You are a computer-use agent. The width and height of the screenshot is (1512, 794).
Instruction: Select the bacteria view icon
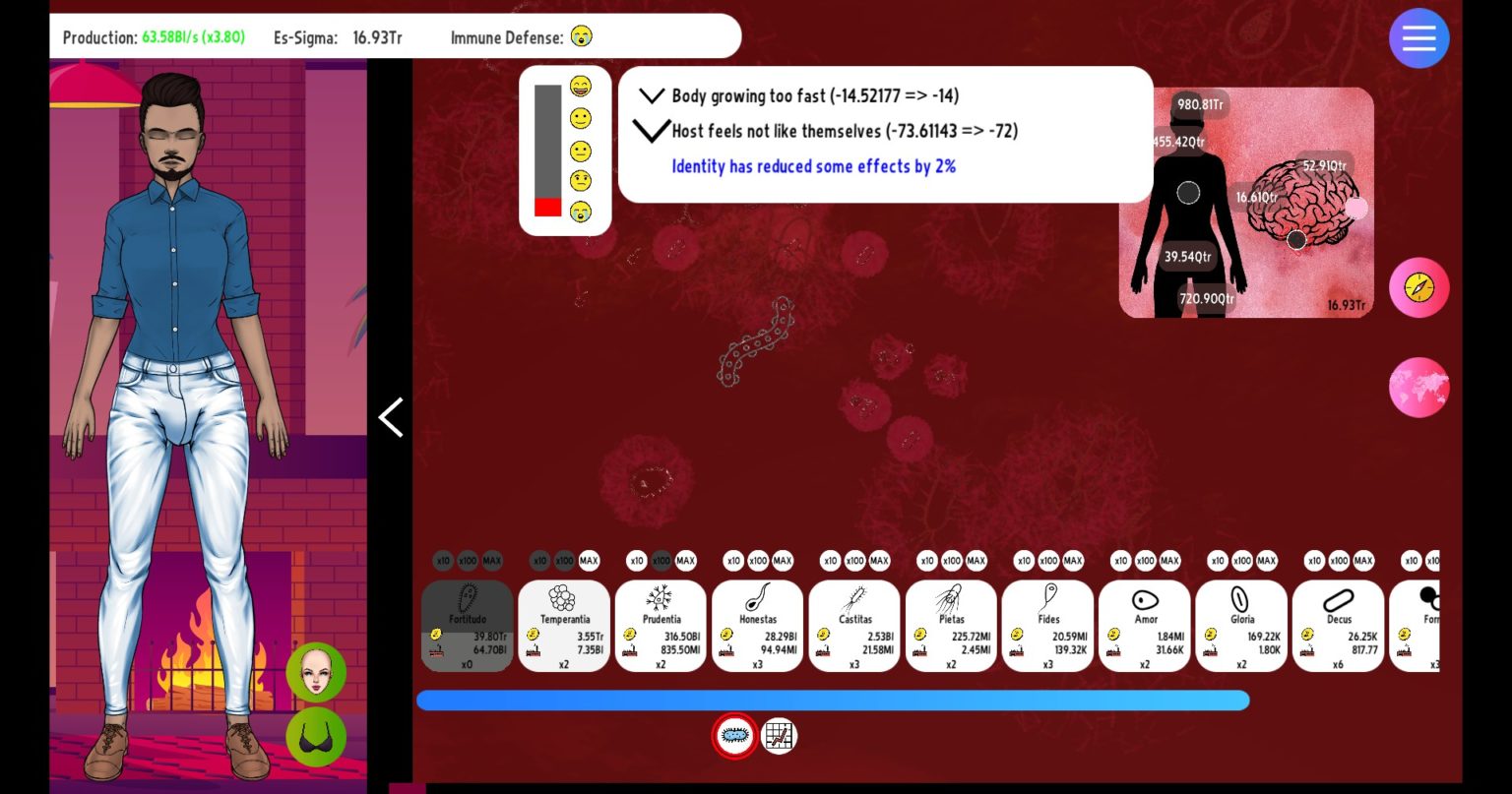click(734, 736)
